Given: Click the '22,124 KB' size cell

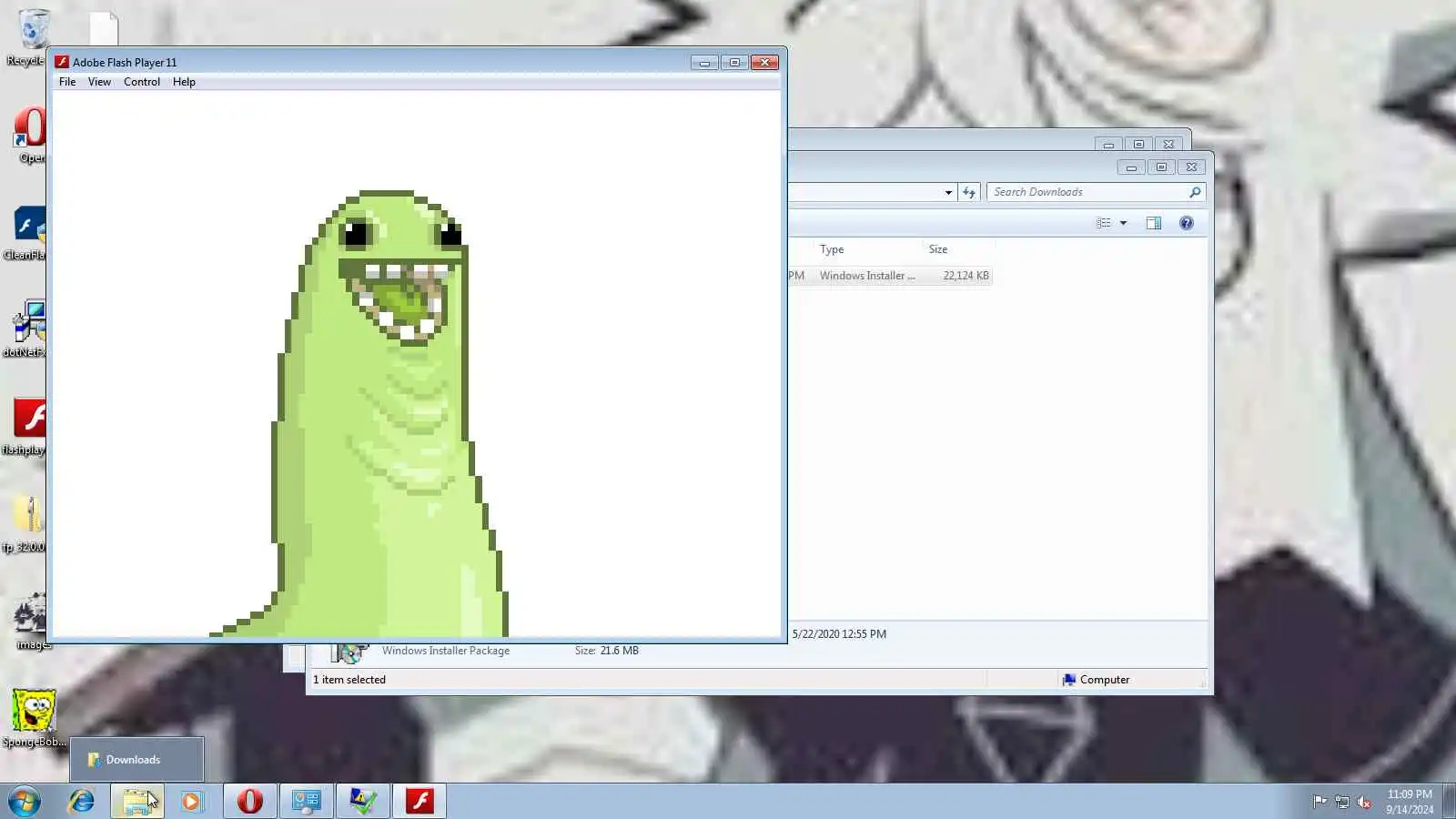Looking at the screenshot, I should (966, 276).
